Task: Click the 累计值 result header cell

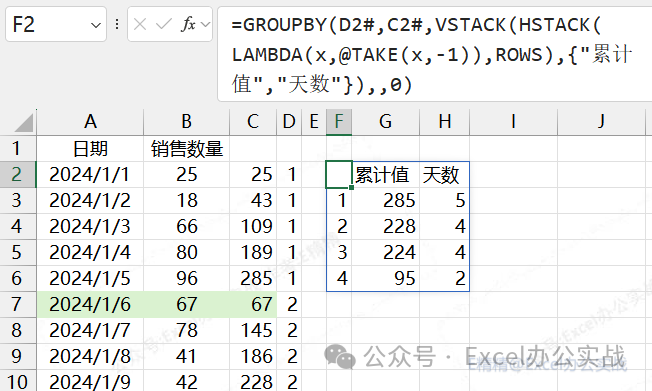Action: 385,175
